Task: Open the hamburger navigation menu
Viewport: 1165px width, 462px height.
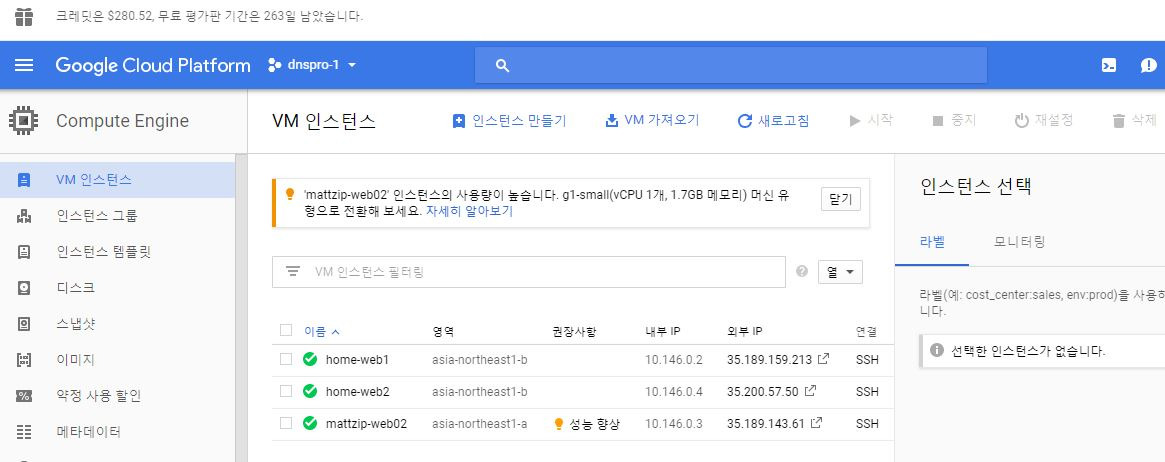Action: (24, 65)
